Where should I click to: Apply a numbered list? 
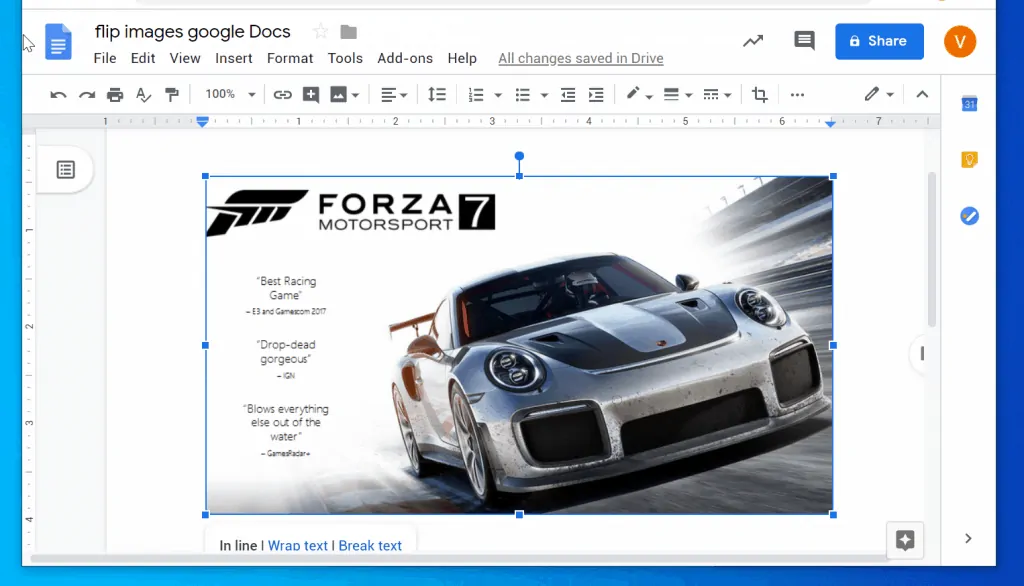click(x=476, y=95)
